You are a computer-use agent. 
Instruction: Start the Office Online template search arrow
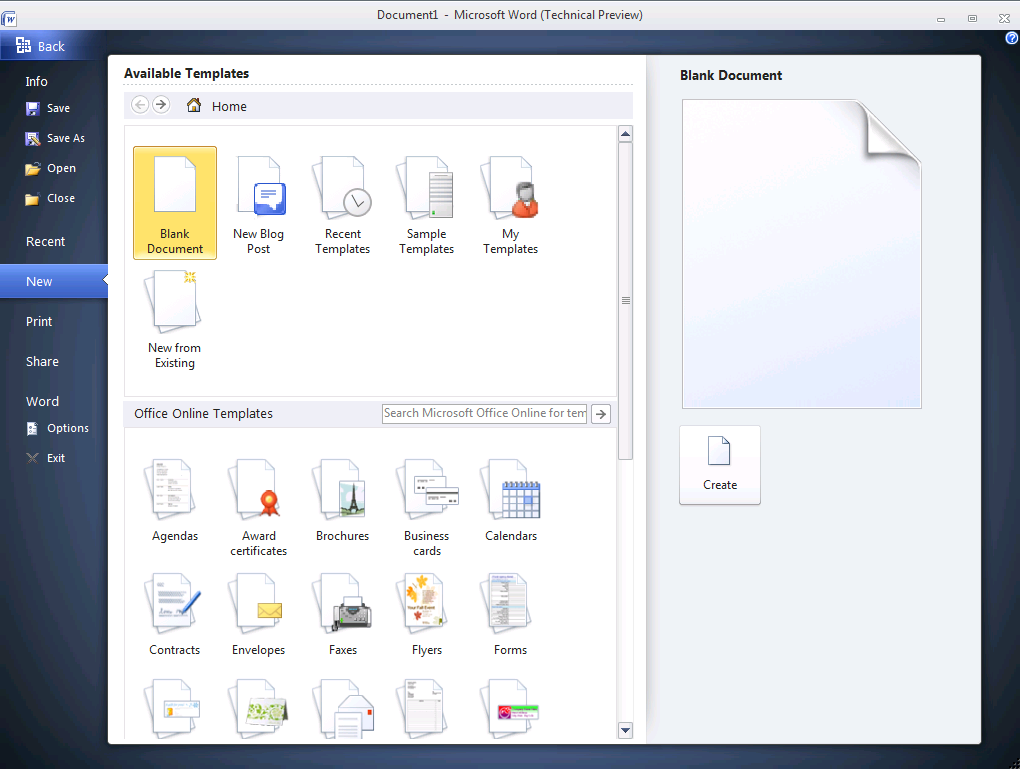click(601, 414)
